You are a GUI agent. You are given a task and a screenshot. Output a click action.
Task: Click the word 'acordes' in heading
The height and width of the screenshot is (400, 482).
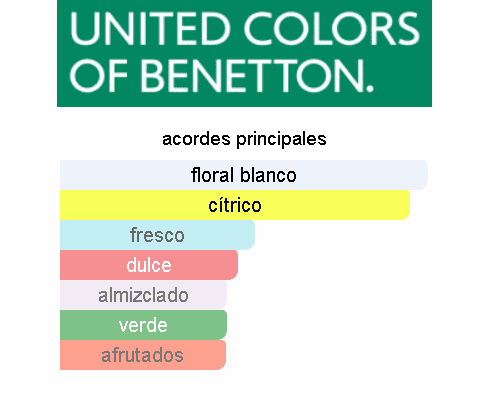[x=196, y=139]
